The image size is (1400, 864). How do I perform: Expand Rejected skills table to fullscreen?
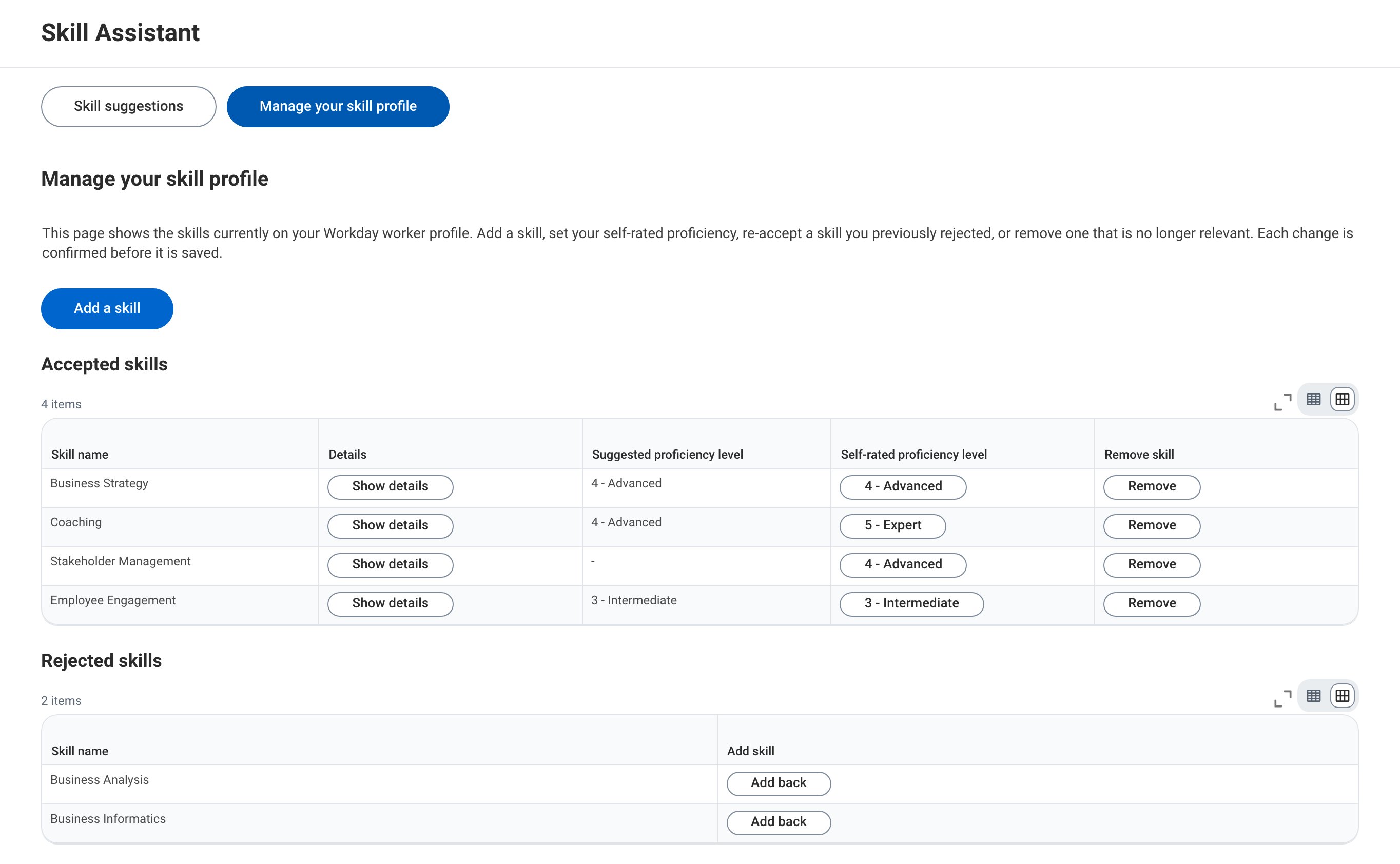click(x=1282, y=698)
